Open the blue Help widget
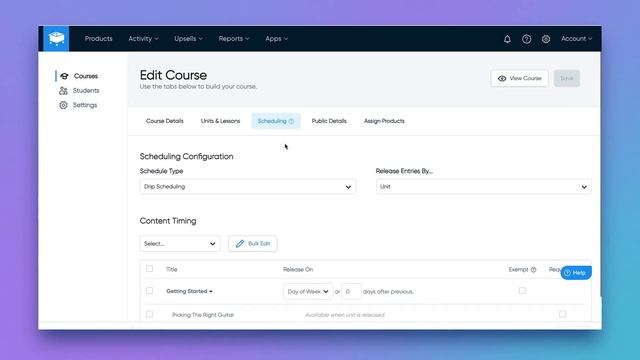Screen dimensions: 640x360 pos(576,273)
